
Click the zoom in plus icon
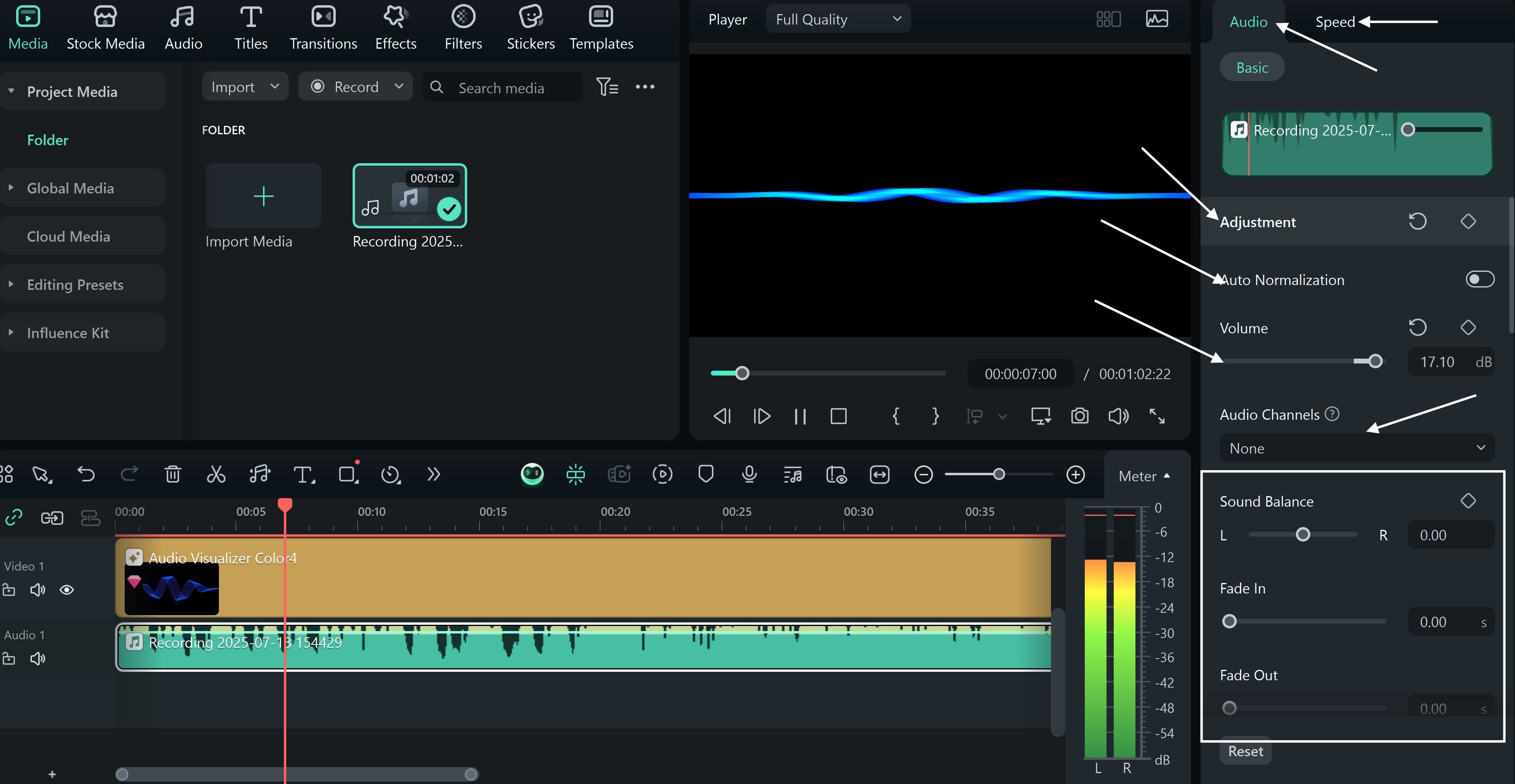(x=1076, y=475)
